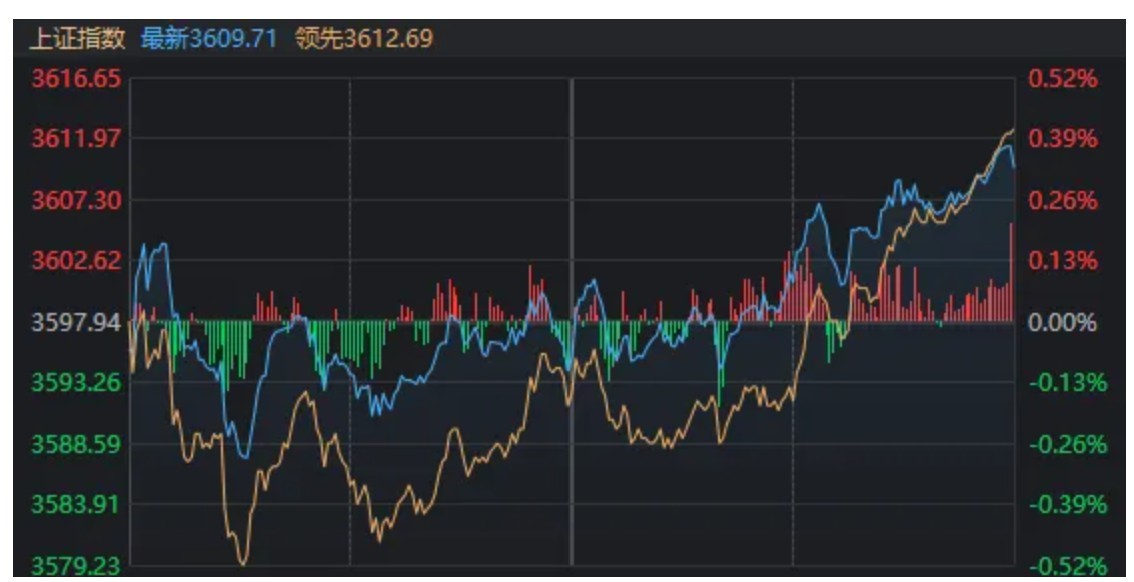1134x582 pixels.
Task: Select the 3597.94 baseline price label
Action: point(76,322)
